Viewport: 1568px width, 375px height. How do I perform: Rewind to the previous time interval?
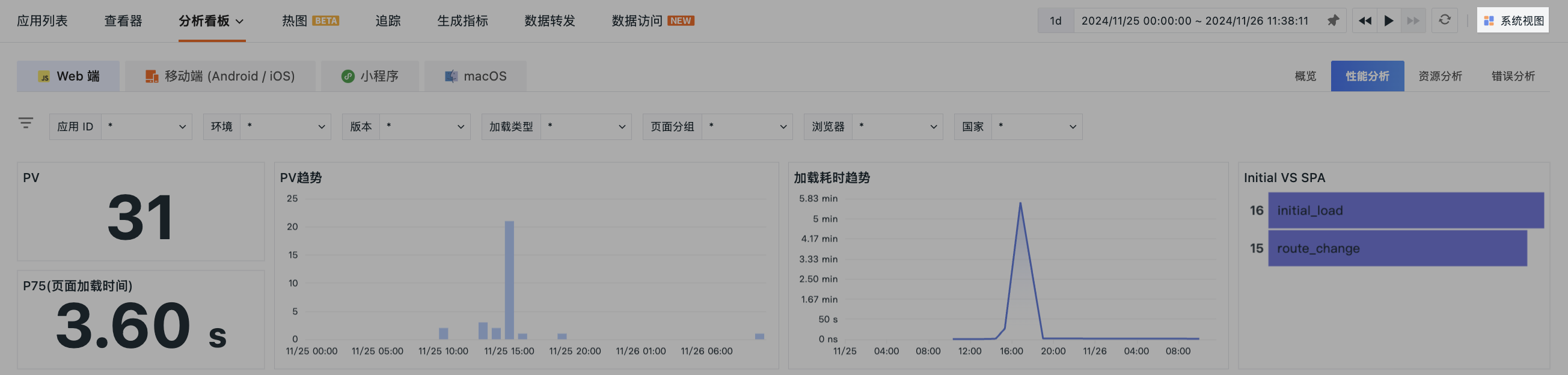pos(1365,20)
